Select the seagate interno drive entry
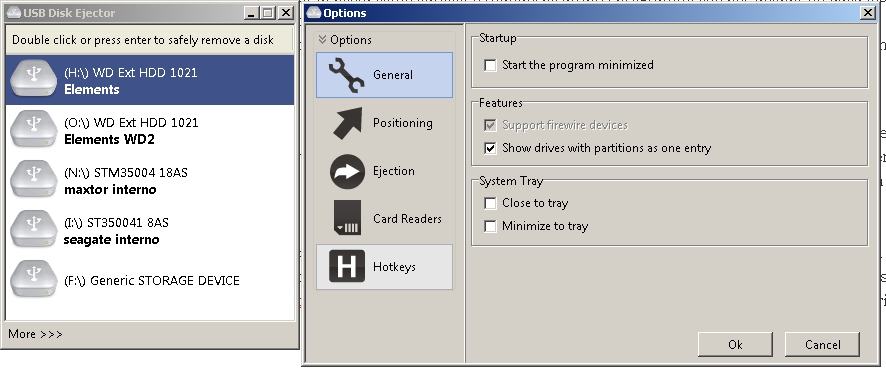Viewport: 886px width, 372px height. click(x=150, y=229)
